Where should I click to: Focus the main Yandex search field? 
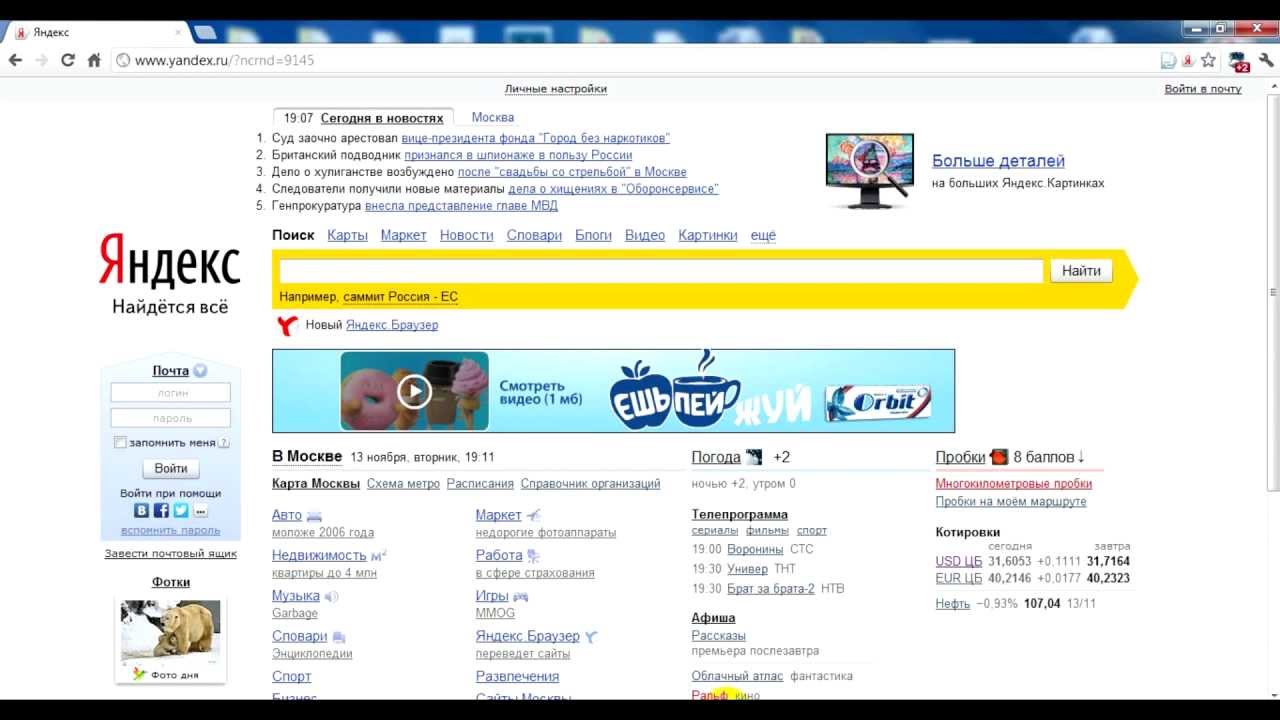(x=661, y=271)
